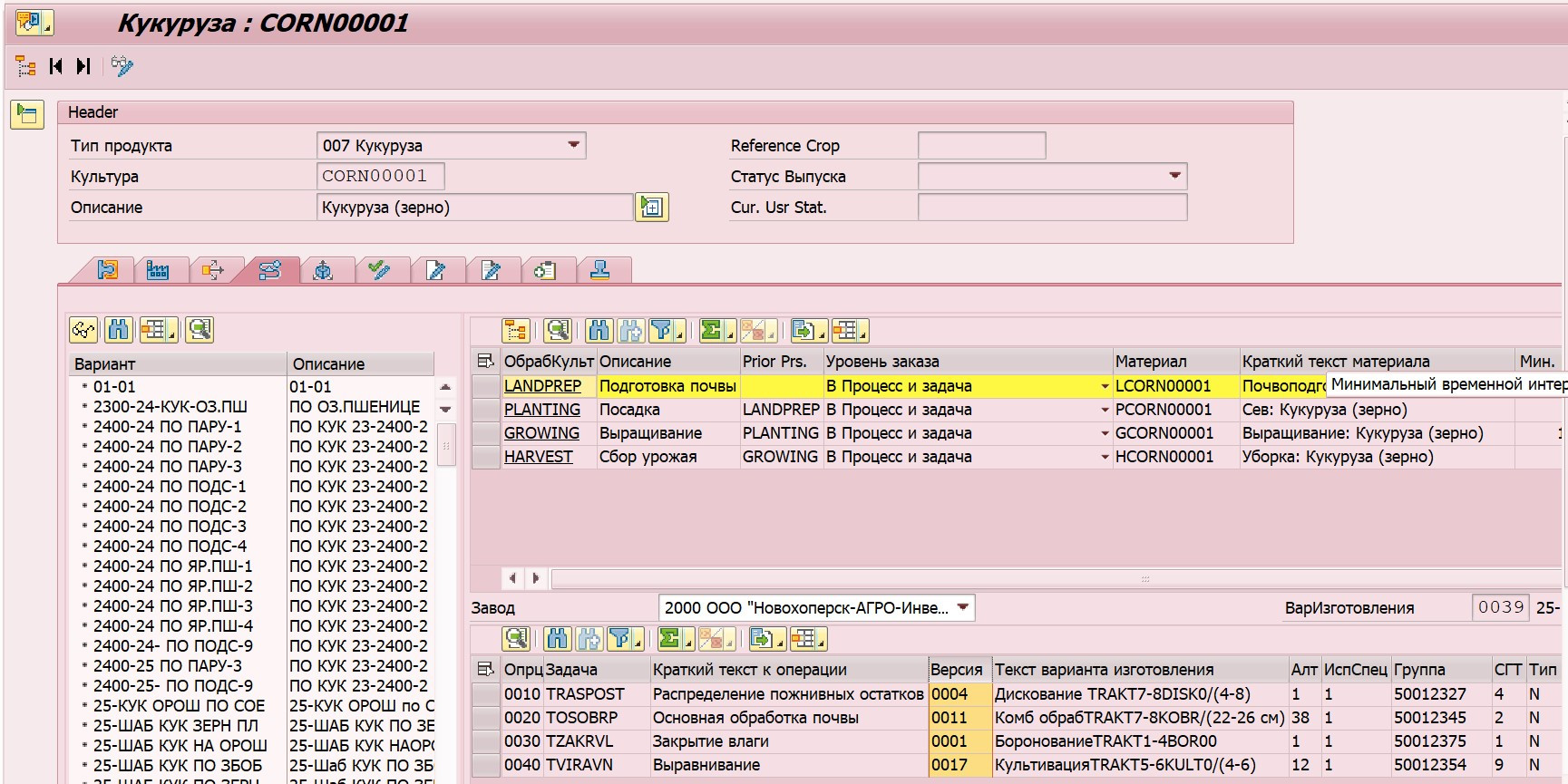Open the second document-with-pencil tab
1568x784 pixels.
click(491, 270)
